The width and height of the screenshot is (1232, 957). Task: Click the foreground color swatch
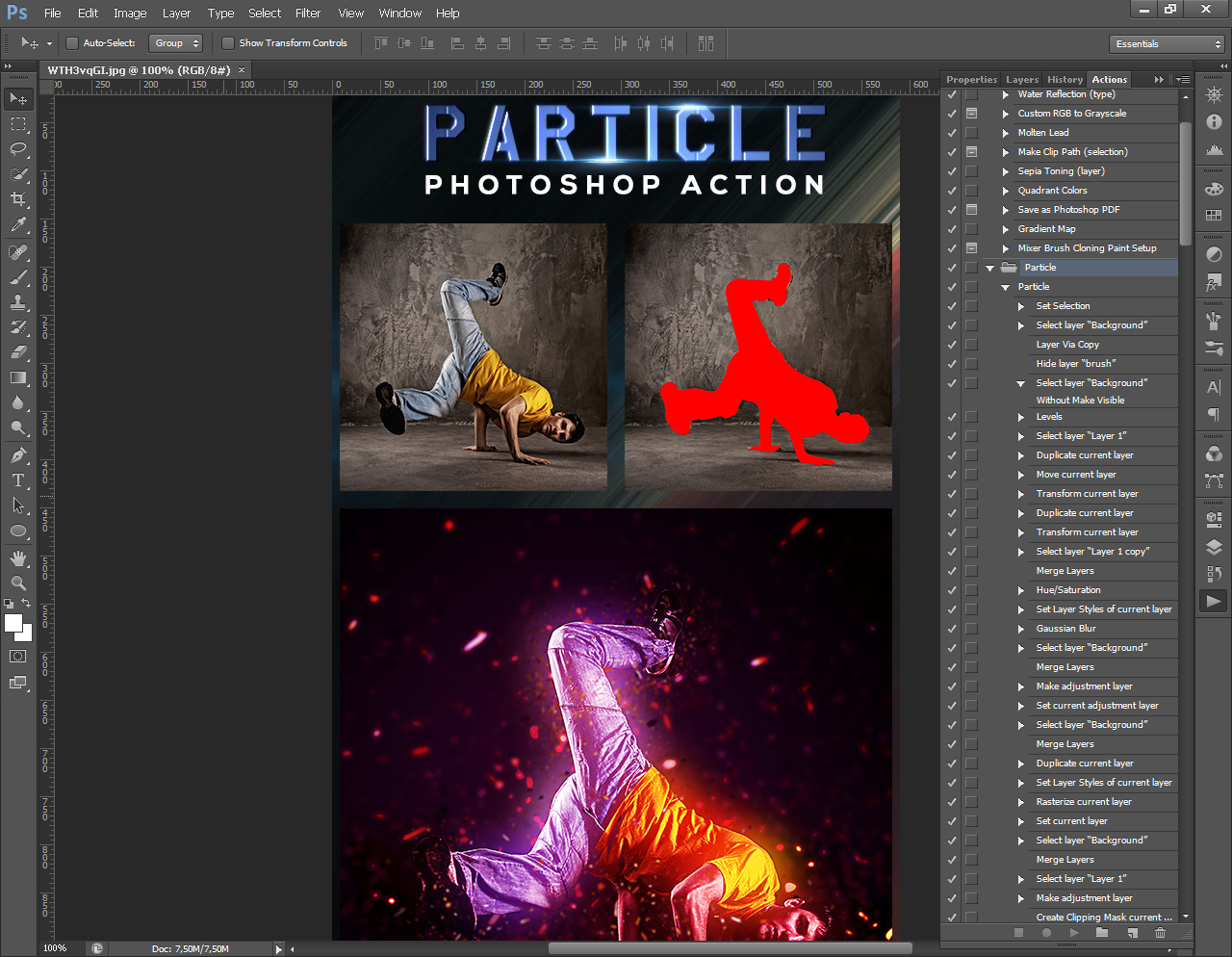click(x=13, y=622)
